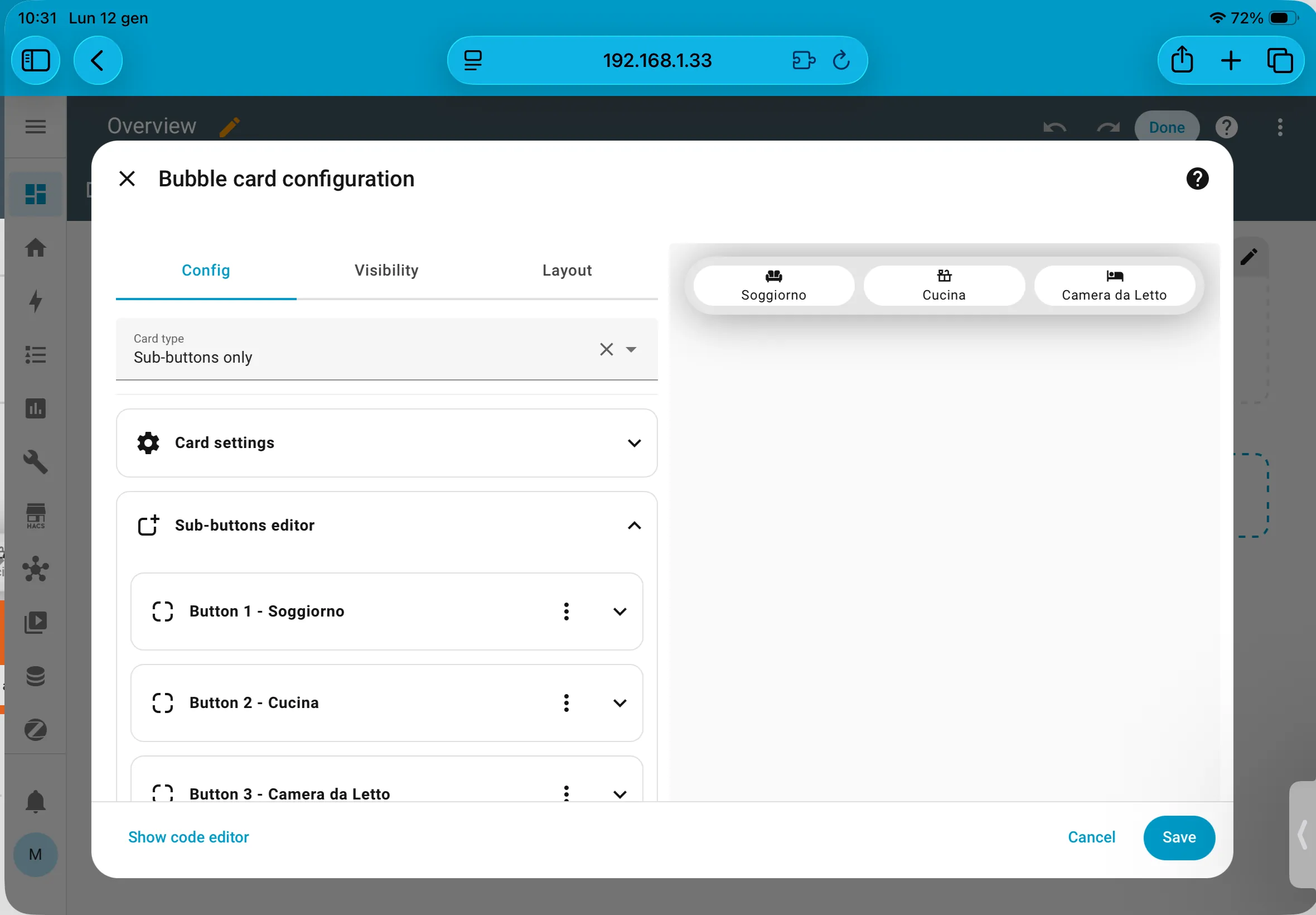Expand Button 2 - Cucina details

click(x=620, y=703)
